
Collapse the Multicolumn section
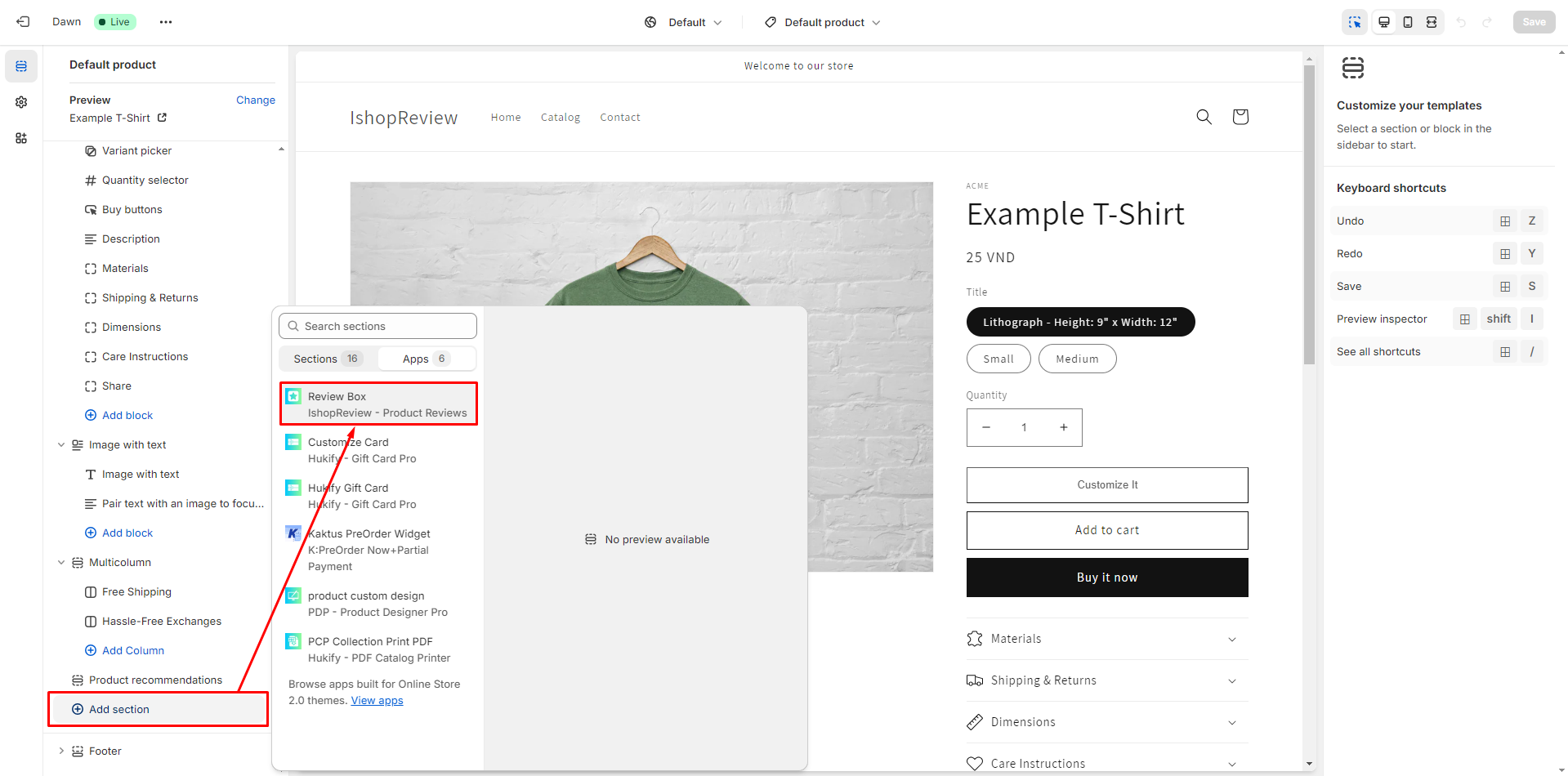click(61, 563)
